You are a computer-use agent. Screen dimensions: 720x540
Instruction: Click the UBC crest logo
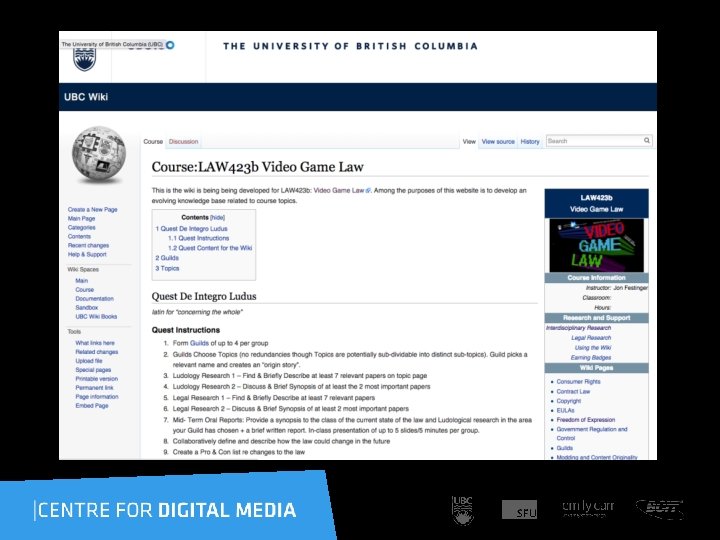(x=85, y=59)
